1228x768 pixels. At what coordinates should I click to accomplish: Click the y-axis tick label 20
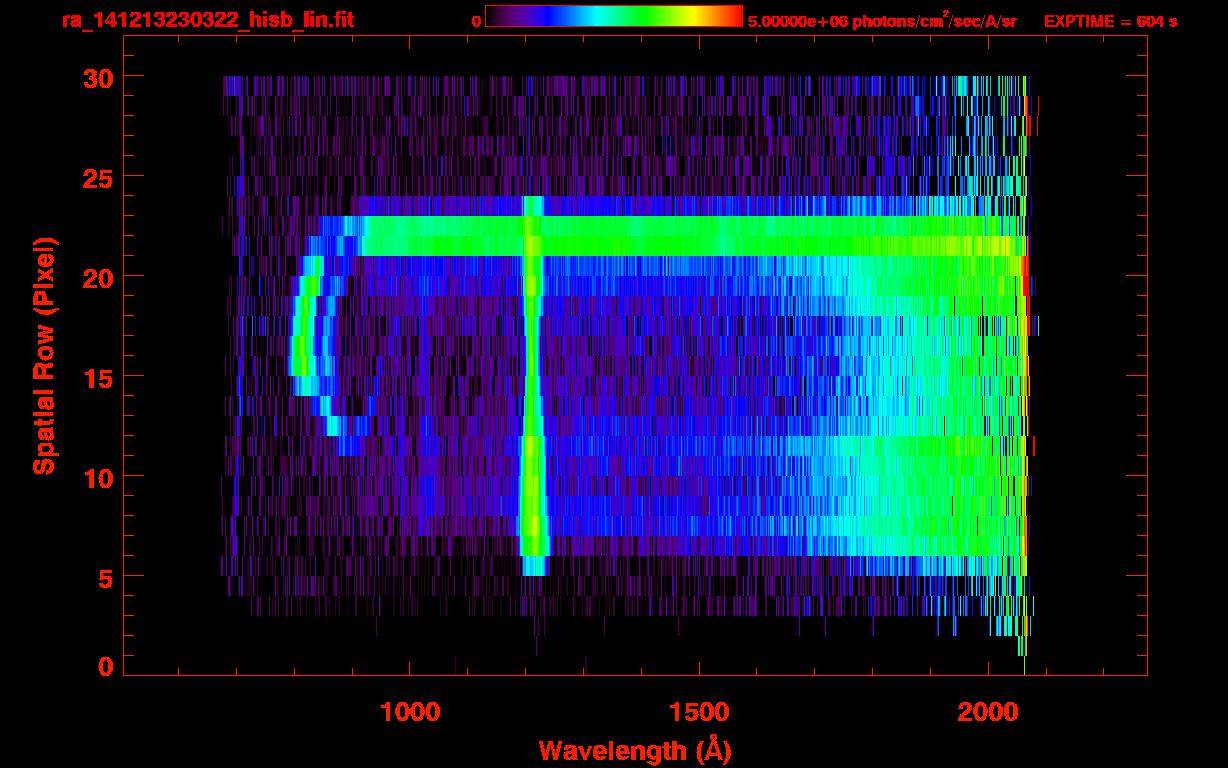[x=96, y=277]
